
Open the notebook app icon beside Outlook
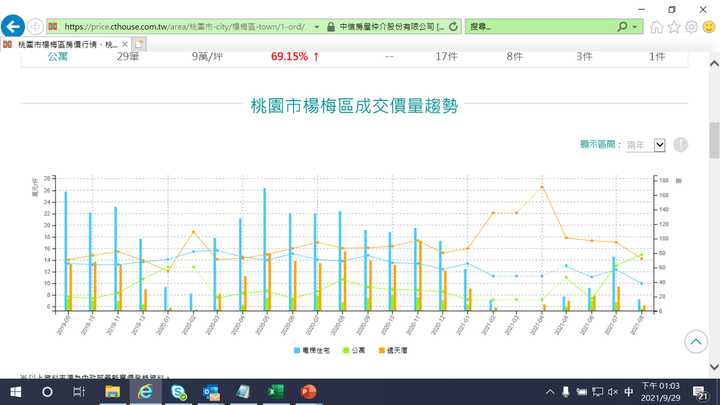243,392
